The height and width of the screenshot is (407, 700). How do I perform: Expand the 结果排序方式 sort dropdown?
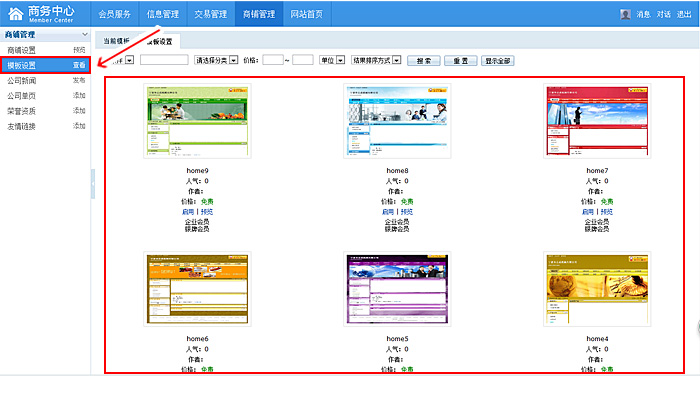(375, 61)
